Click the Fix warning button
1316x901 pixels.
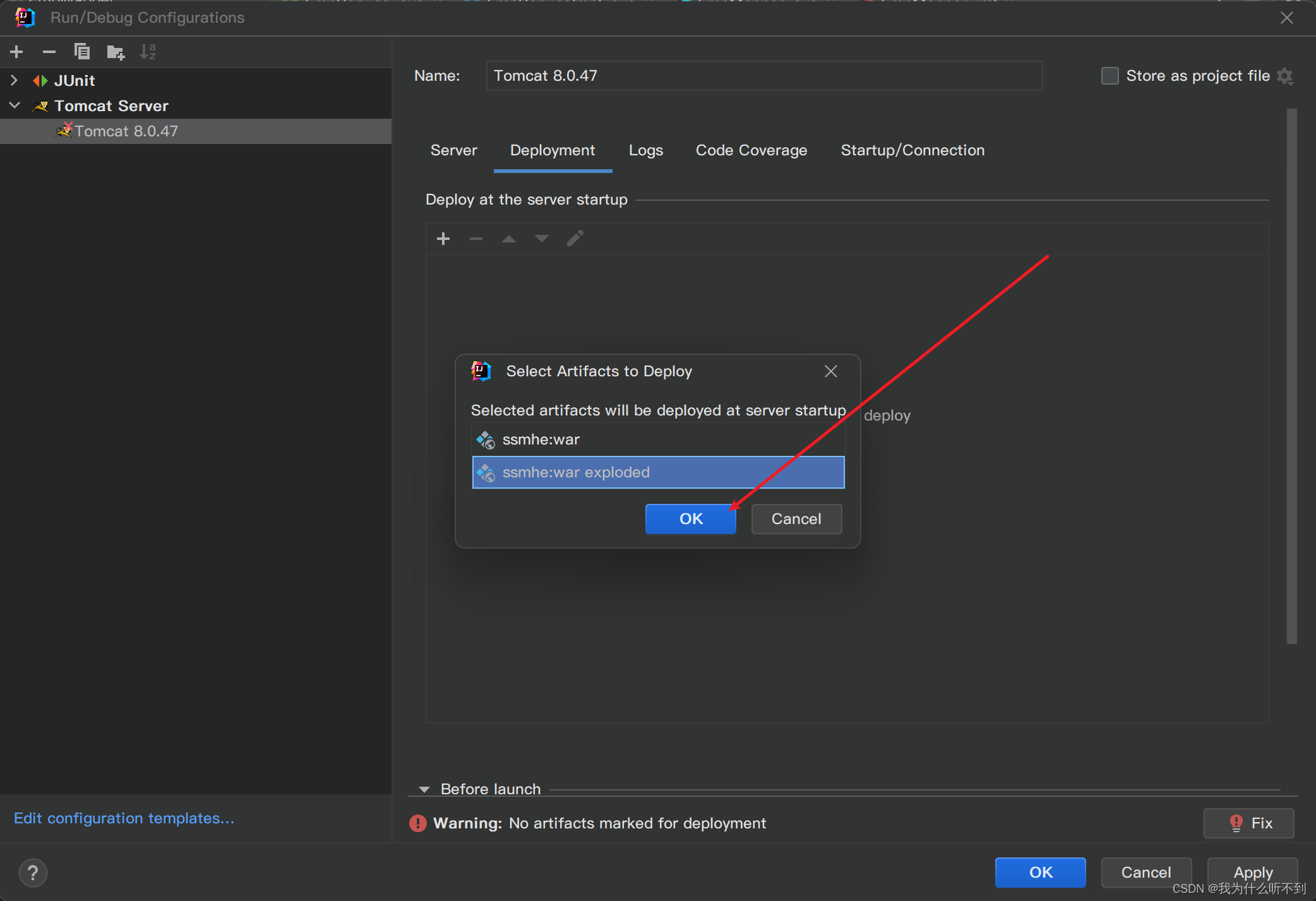click(x=1248, y=823)
